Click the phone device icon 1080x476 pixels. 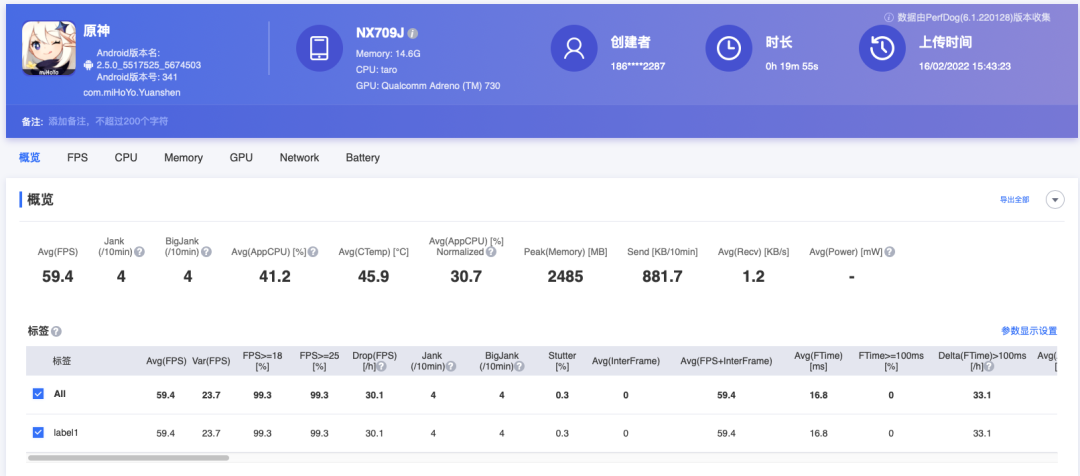coord(320,49)
